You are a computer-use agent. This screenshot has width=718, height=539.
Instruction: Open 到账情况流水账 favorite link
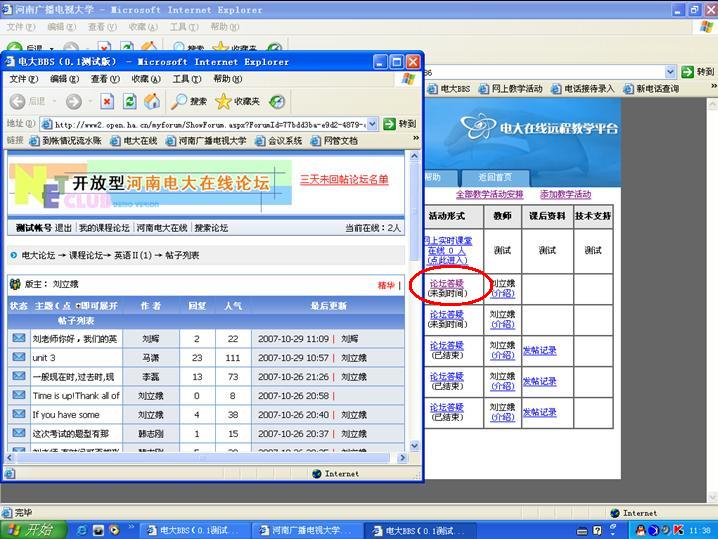click(x=65, y=141)
